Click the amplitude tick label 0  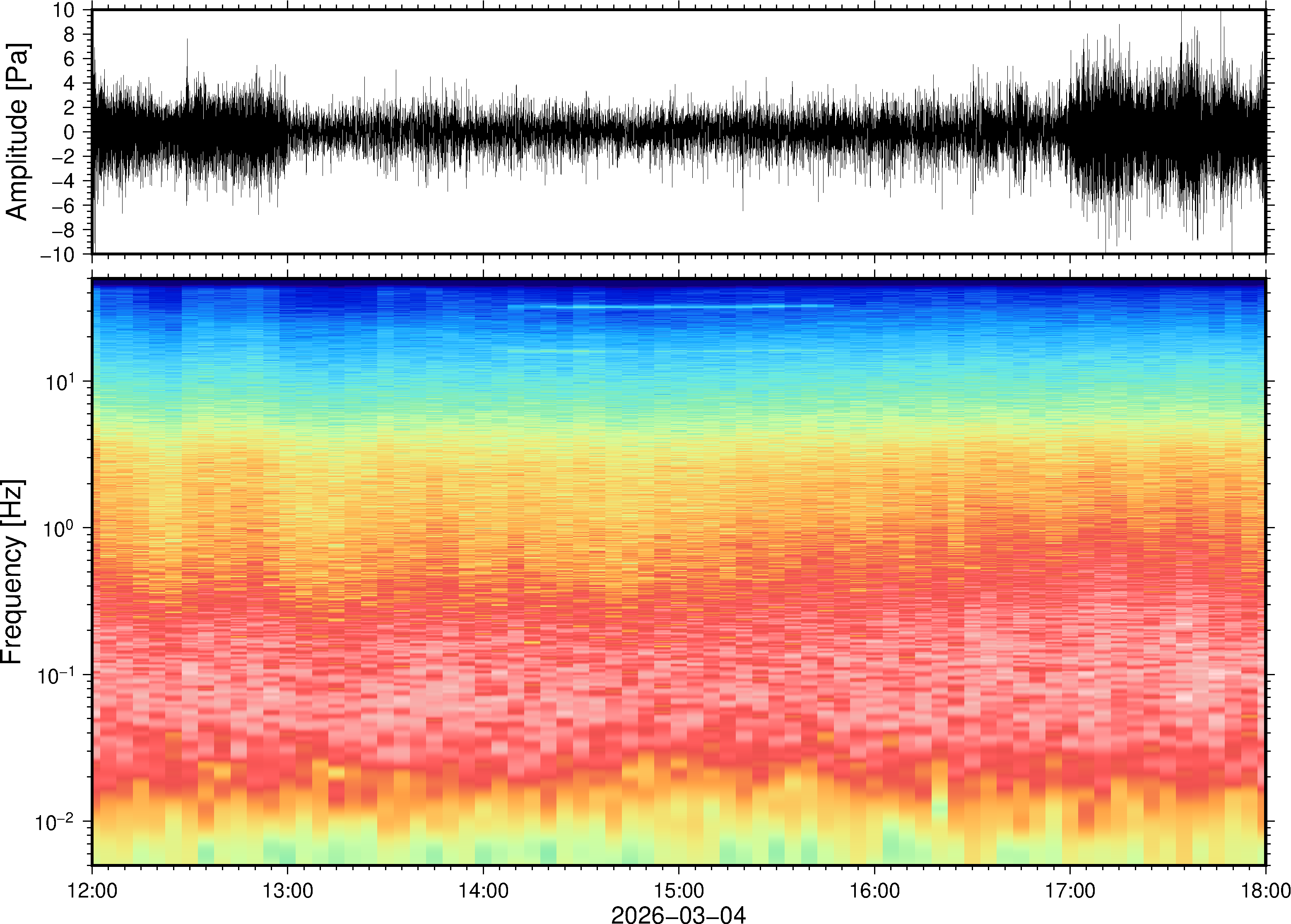click(x=70, y=132)
